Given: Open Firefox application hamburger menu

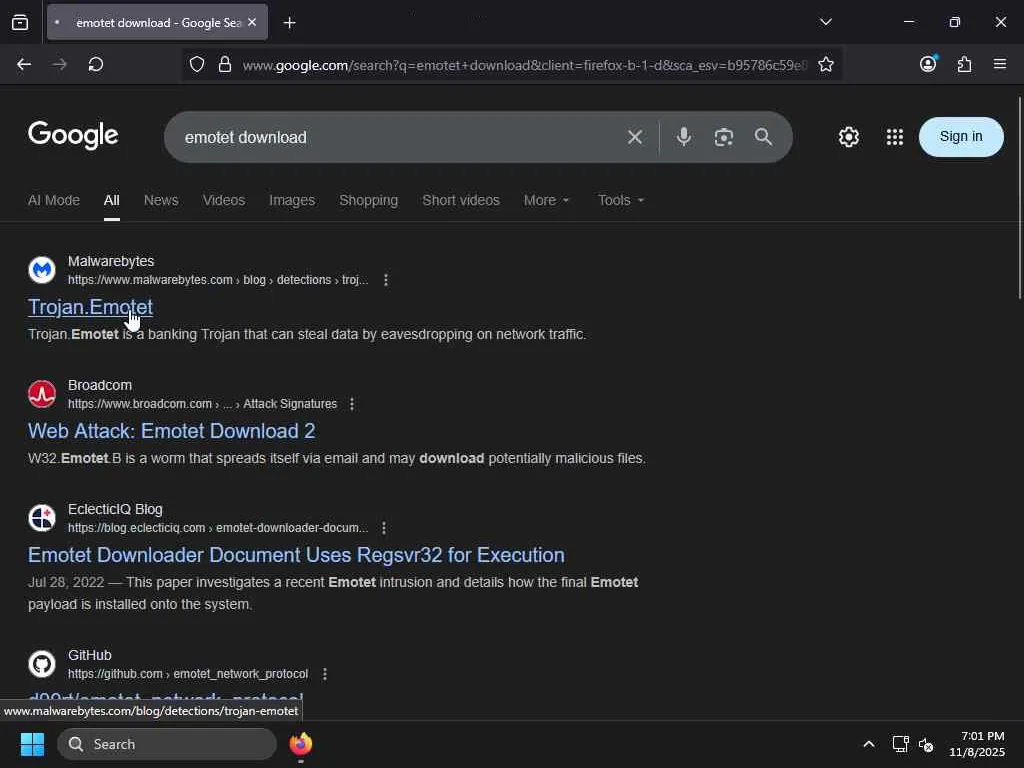Looking at the screenshot, I should pyautogui.click(x=999, y=64).
